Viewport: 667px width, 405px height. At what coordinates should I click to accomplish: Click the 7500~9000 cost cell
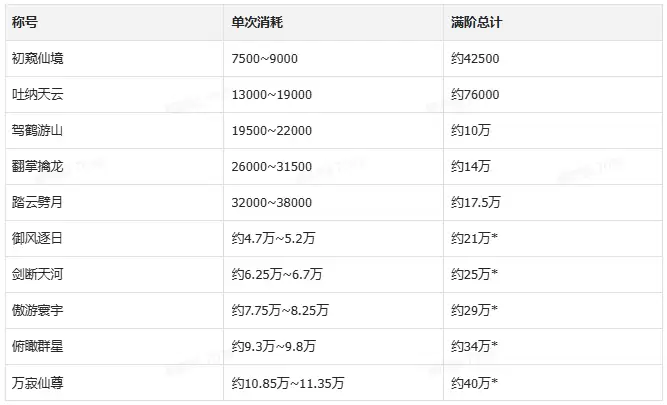(334, 59)
